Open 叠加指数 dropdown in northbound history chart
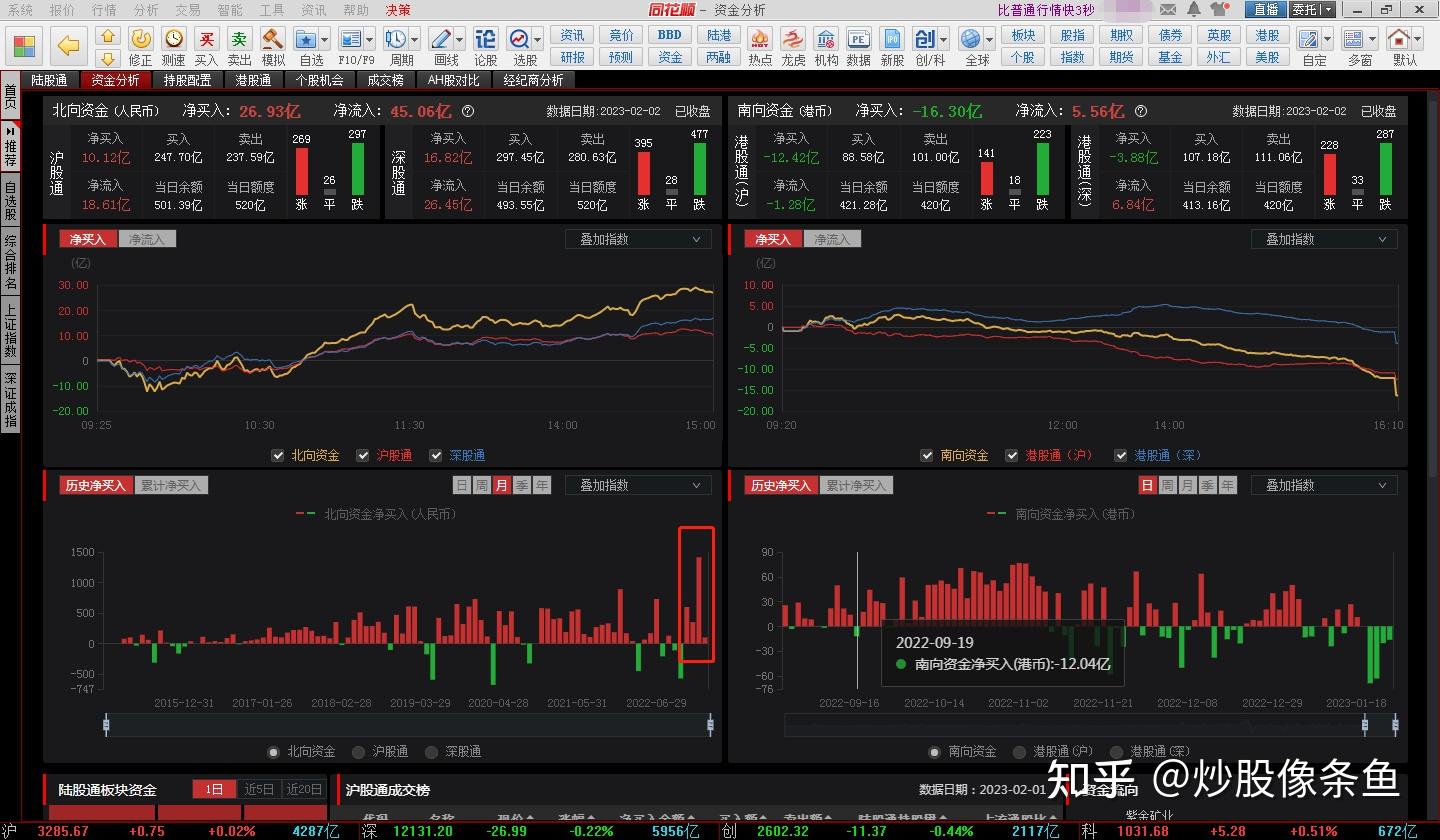The height and width of the screenshot is (840, 1440). [x=638, y=485]
